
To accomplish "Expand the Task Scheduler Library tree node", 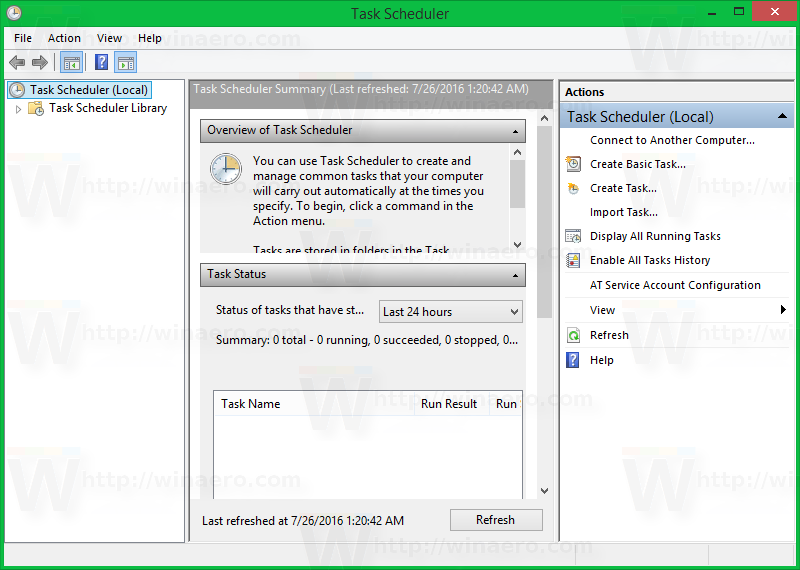I will [x=18, y=109].
